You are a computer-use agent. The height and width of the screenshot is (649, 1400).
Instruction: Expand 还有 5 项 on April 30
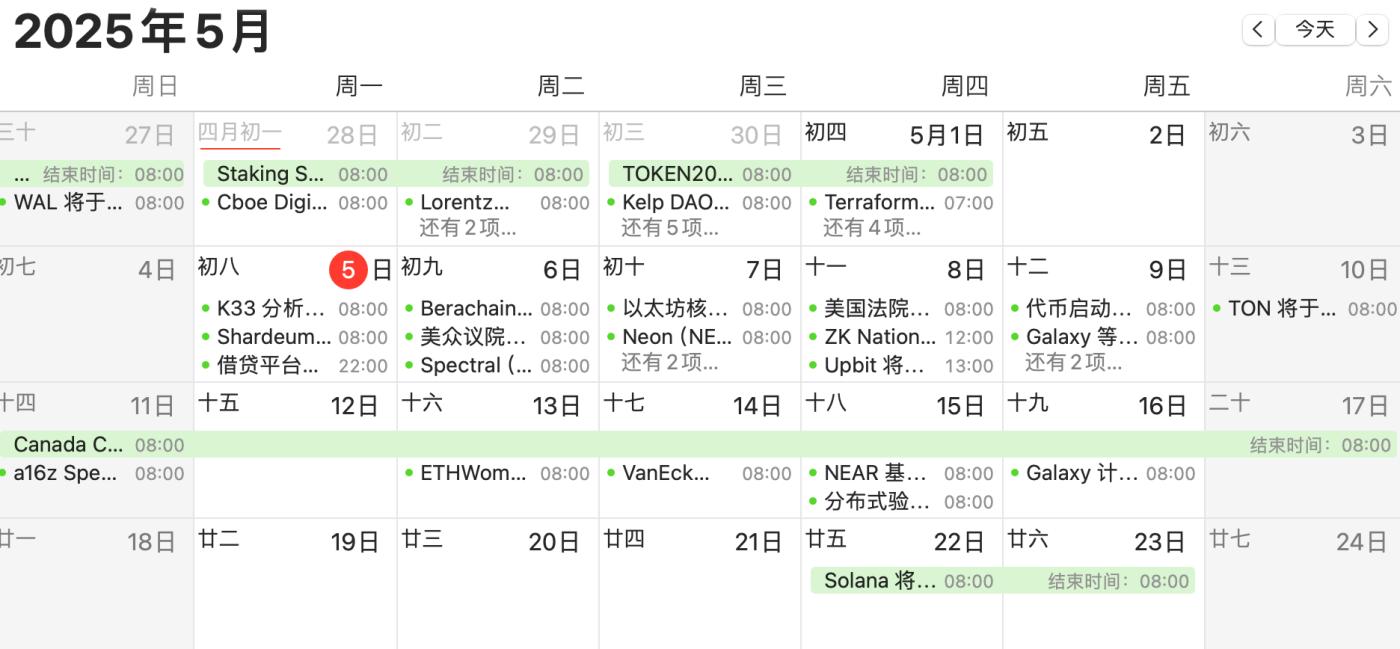[670, 228]
